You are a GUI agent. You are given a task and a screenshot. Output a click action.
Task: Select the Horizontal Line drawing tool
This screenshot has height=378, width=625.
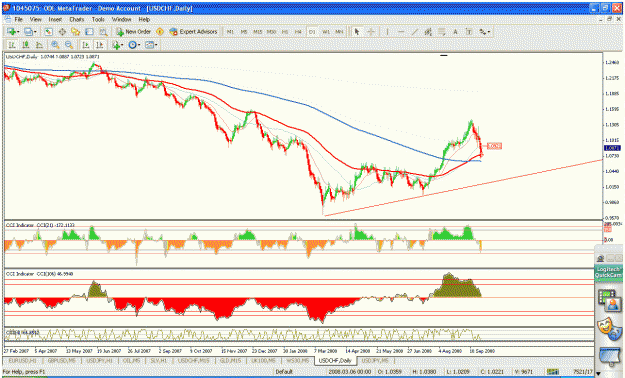pyautogui.click(x=401, y=32)
